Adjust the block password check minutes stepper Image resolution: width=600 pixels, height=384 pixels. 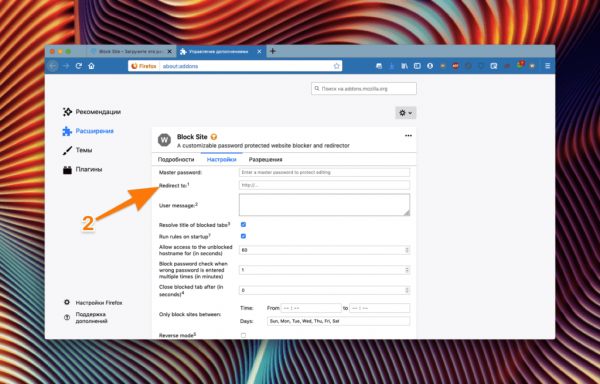tap(407, 270)
